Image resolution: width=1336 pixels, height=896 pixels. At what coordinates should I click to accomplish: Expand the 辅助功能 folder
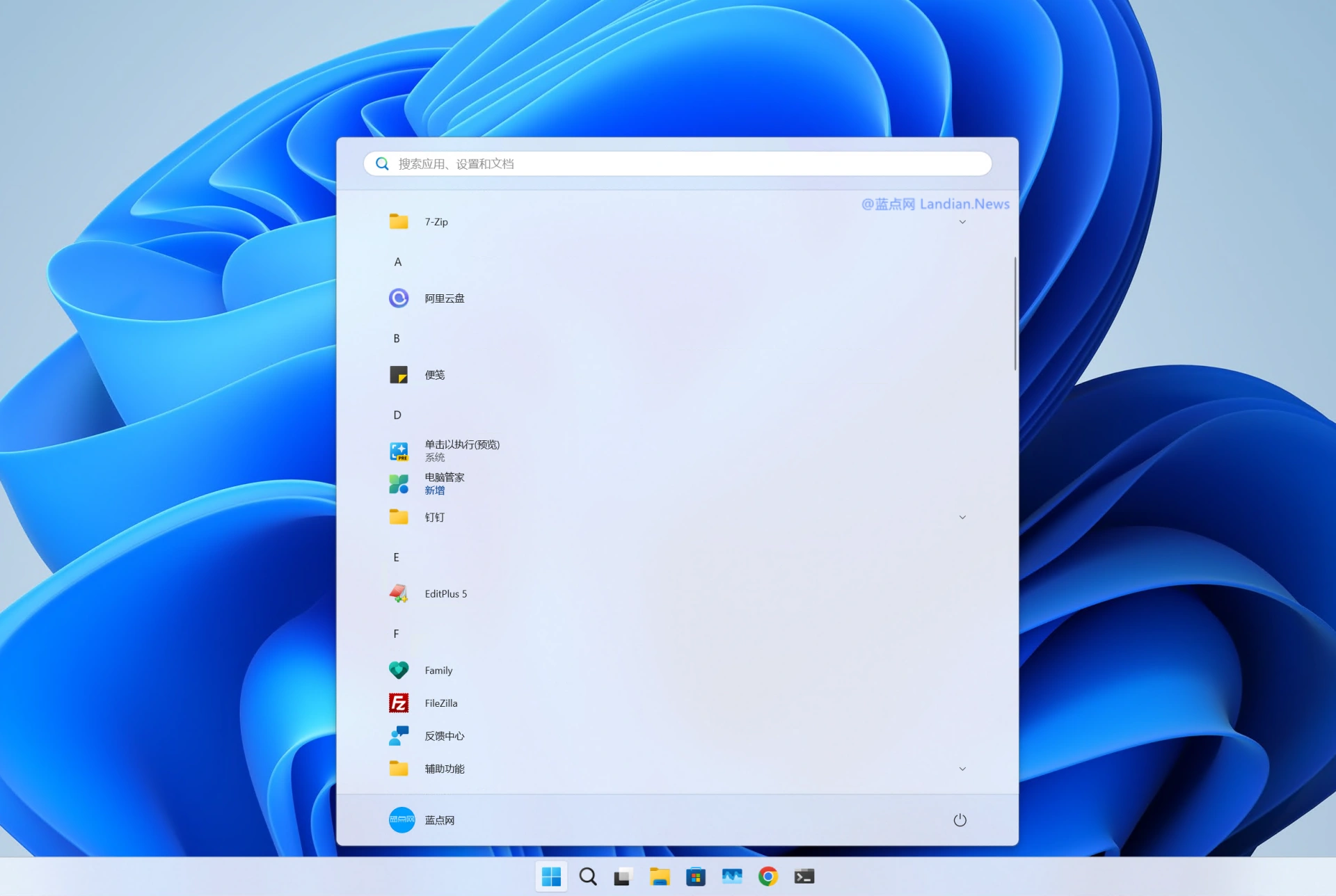click(962, 768)
